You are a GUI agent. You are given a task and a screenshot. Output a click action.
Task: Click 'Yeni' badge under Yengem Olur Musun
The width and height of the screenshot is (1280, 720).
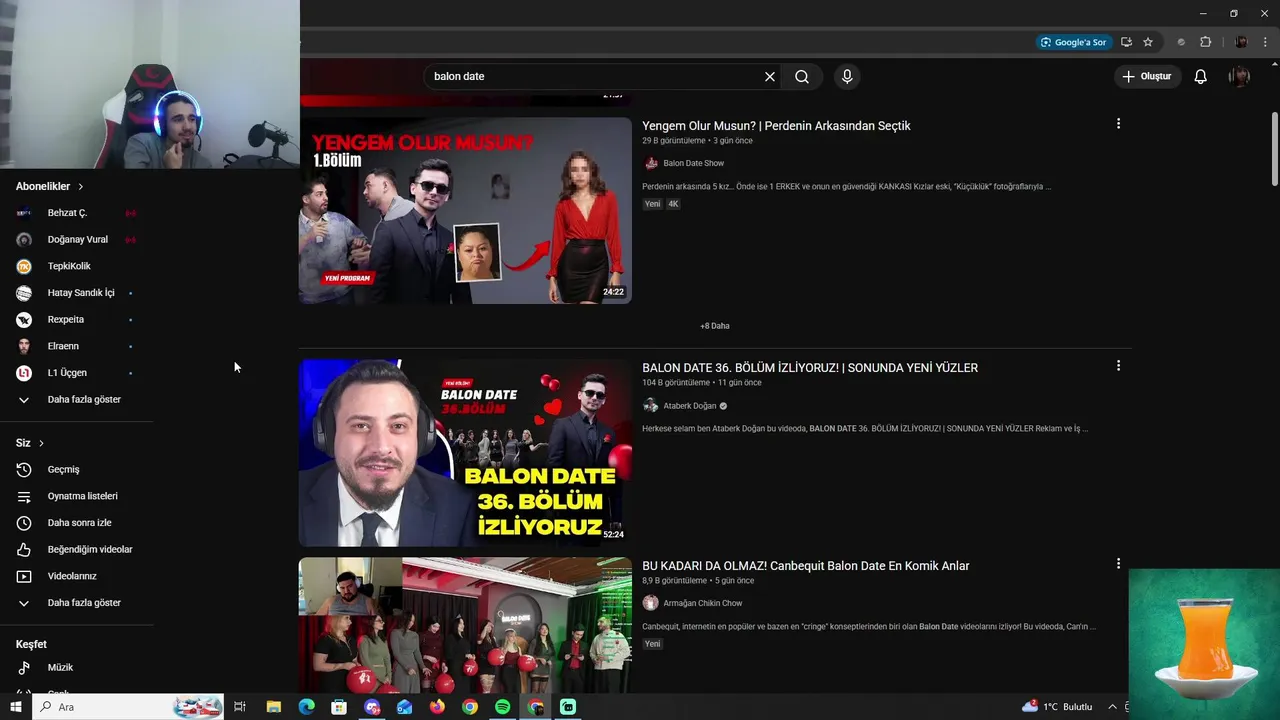[x=653, y=204]
